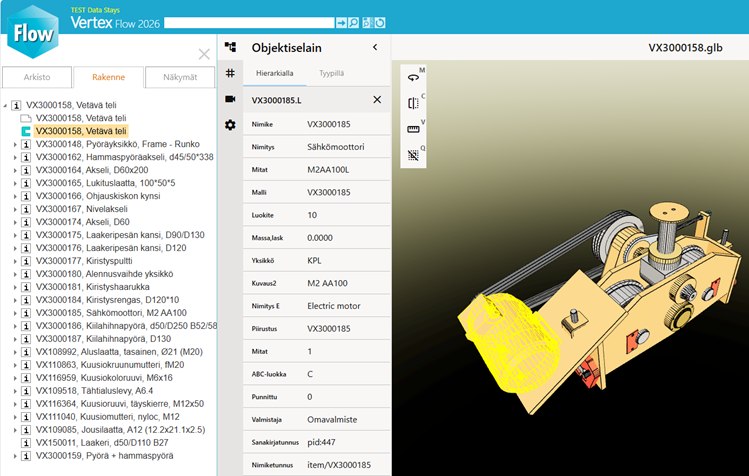The image size is (749, 476).
Task: Switch to the Arkisto tab
Action: 36,77
